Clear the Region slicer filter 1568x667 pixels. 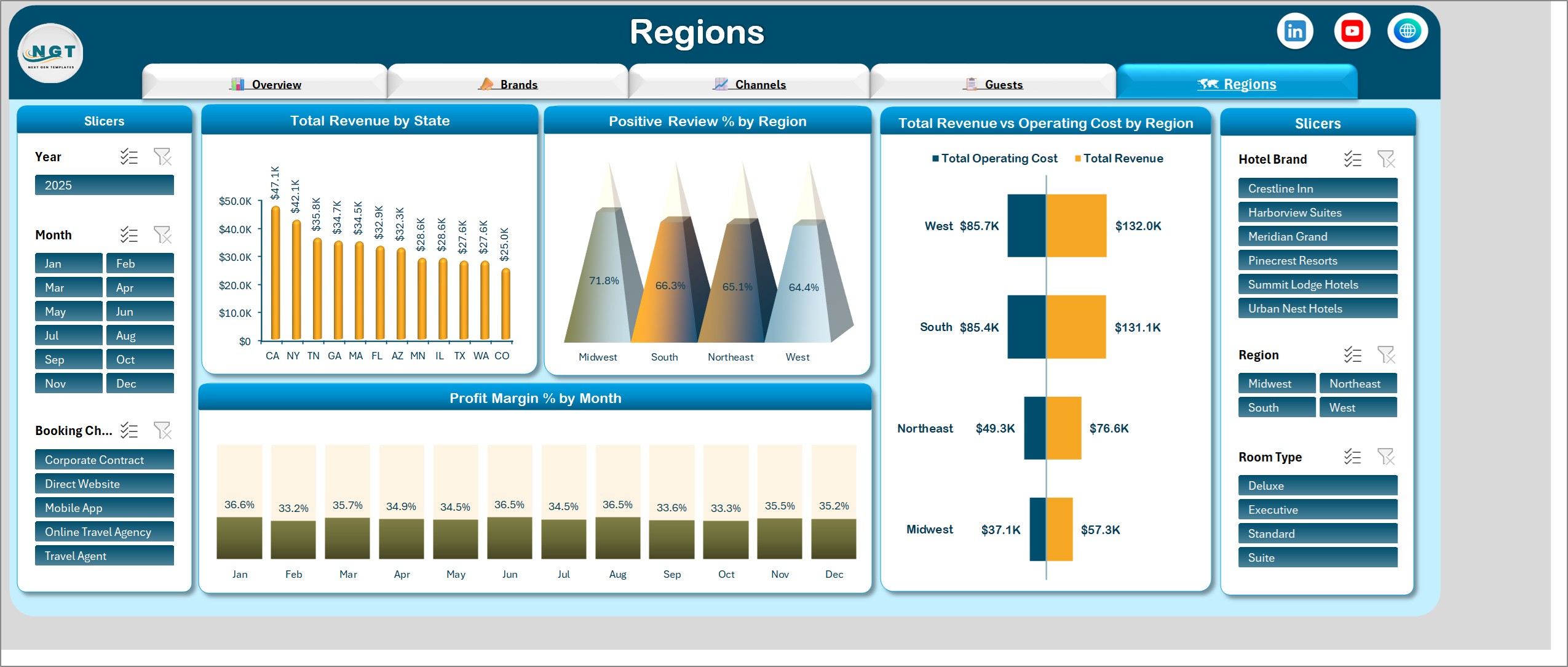[1386, 355]
